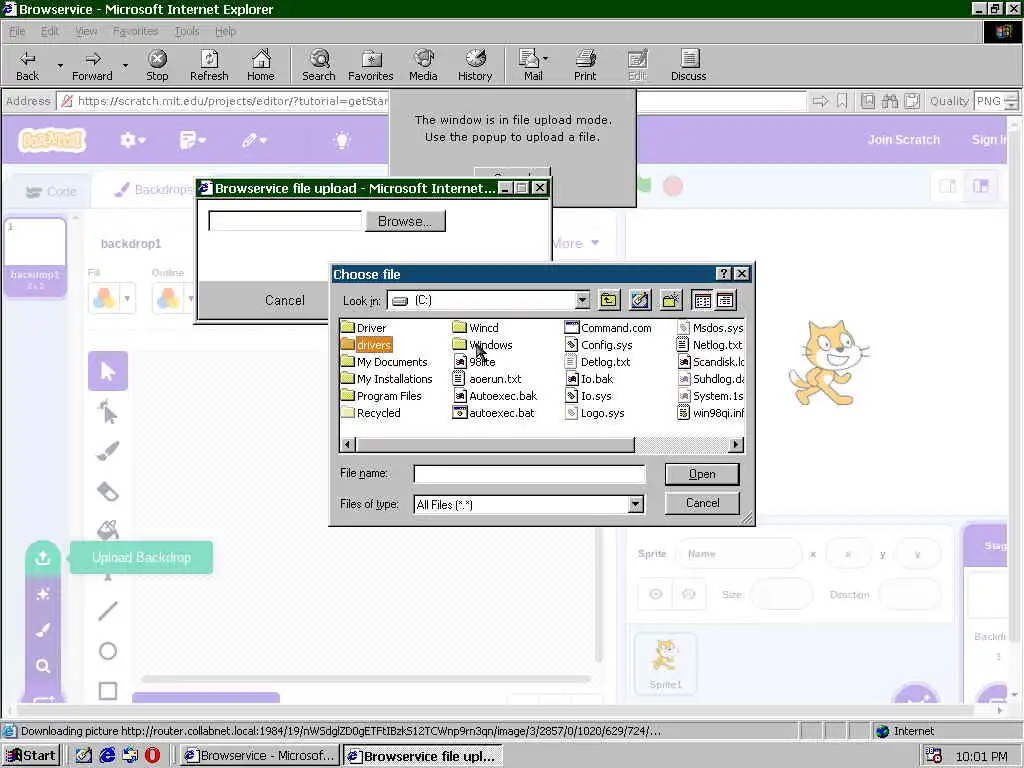Click the Mail toolbar icon
This screenshot has width=1024, height=768.
532,65
